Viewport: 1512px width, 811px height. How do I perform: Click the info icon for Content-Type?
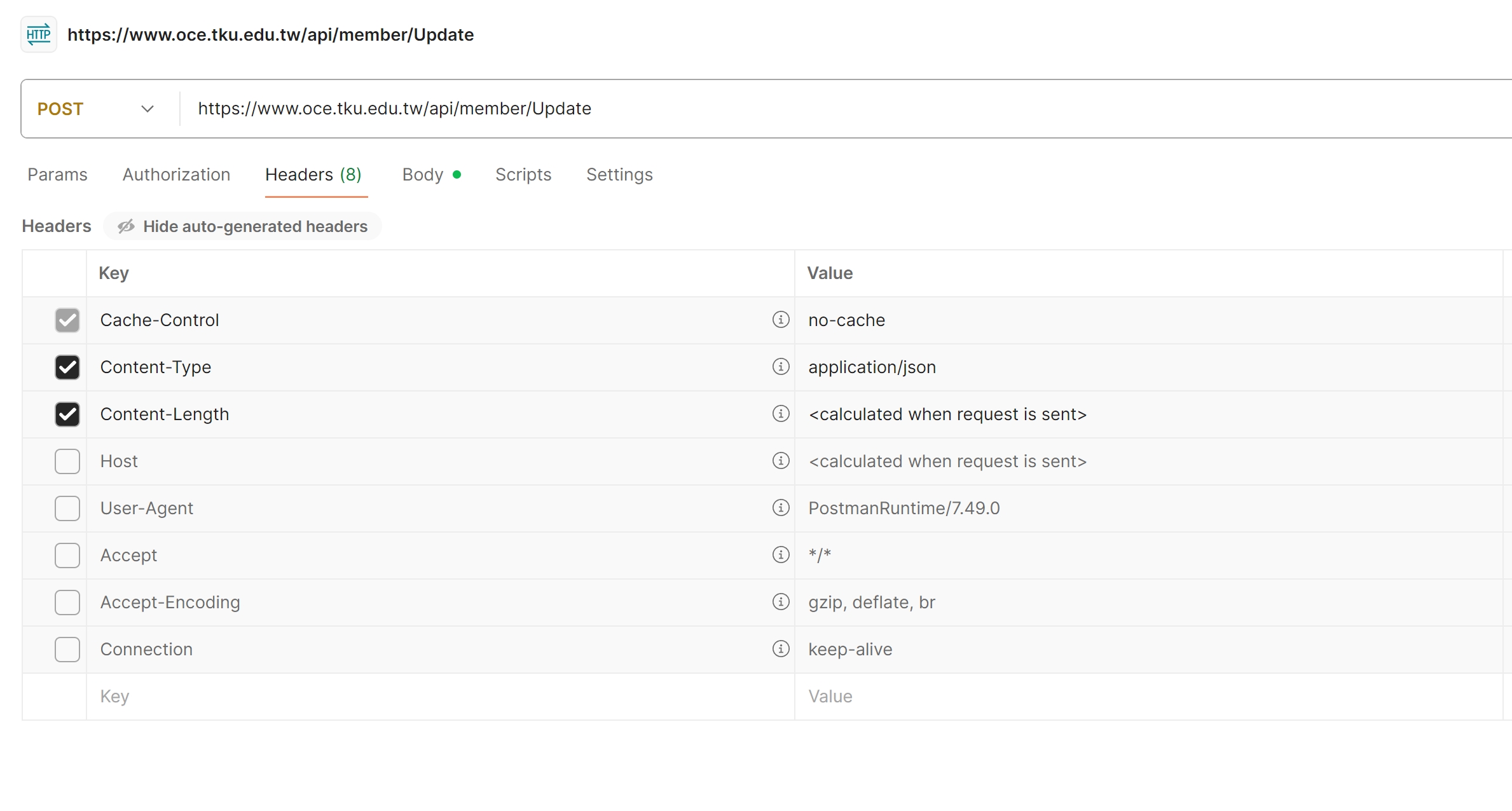coord(780,367)
